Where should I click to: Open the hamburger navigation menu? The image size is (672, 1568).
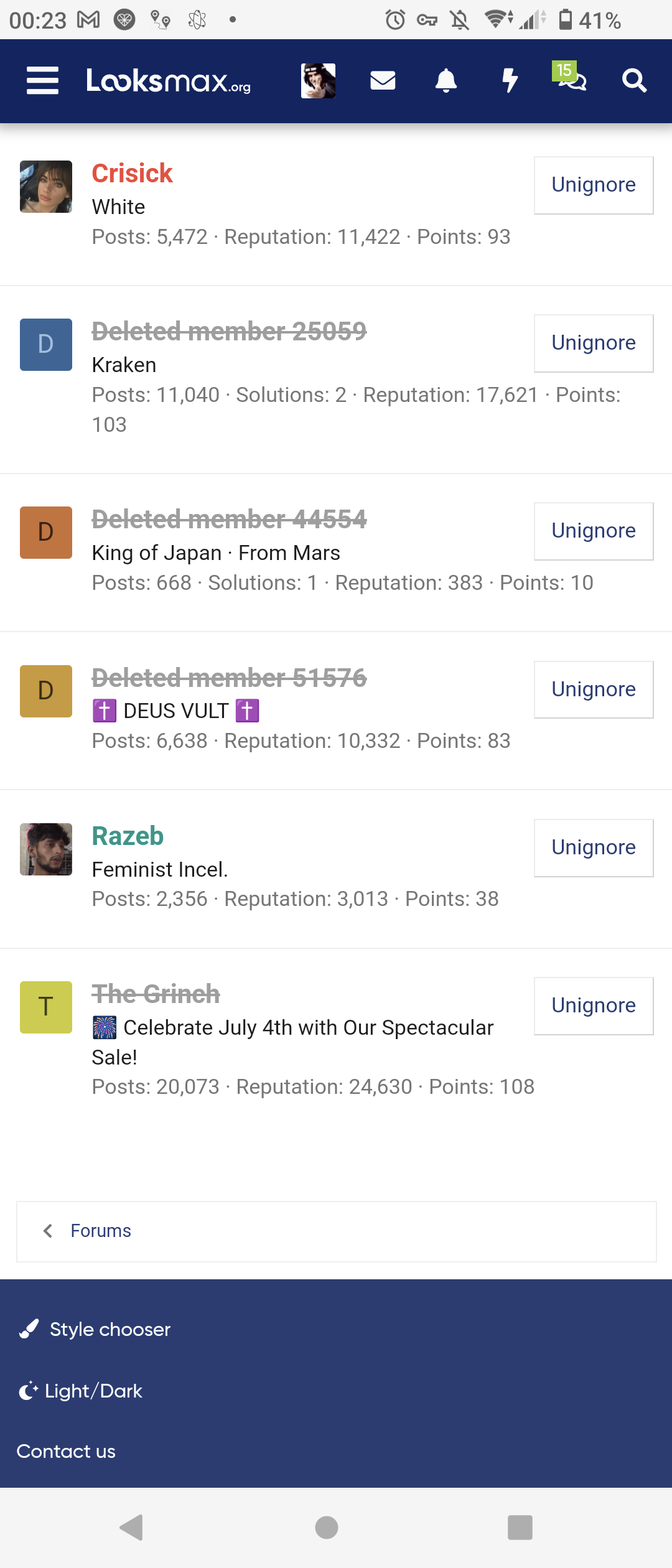tap(42, 81)
